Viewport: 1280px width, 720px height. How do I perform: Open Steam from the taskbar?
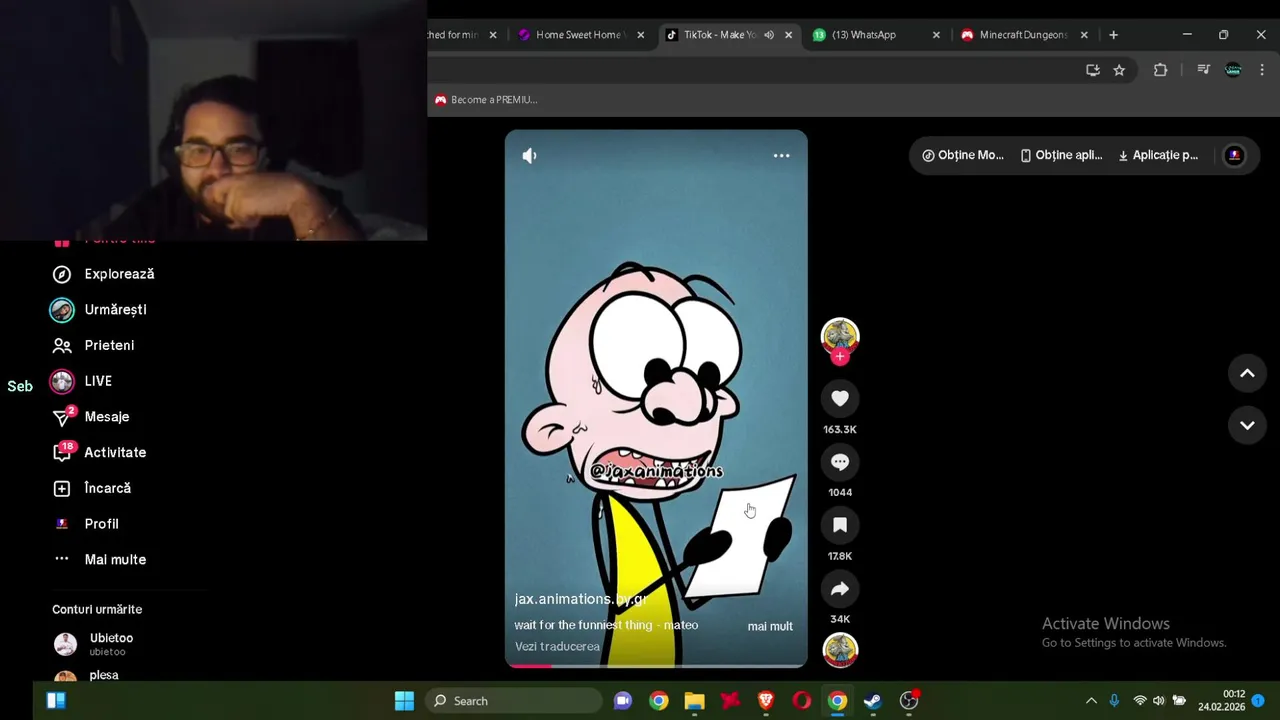tap(873, 701)
